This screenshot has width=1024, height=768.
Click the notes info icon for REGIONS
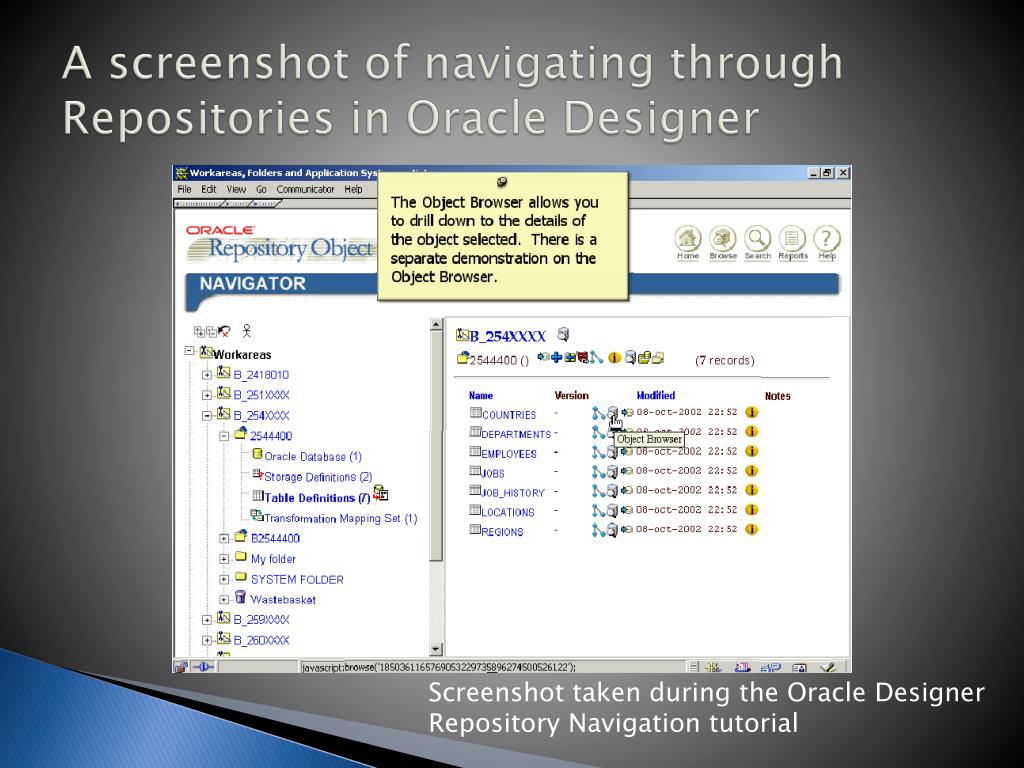(x=752, y=529)
